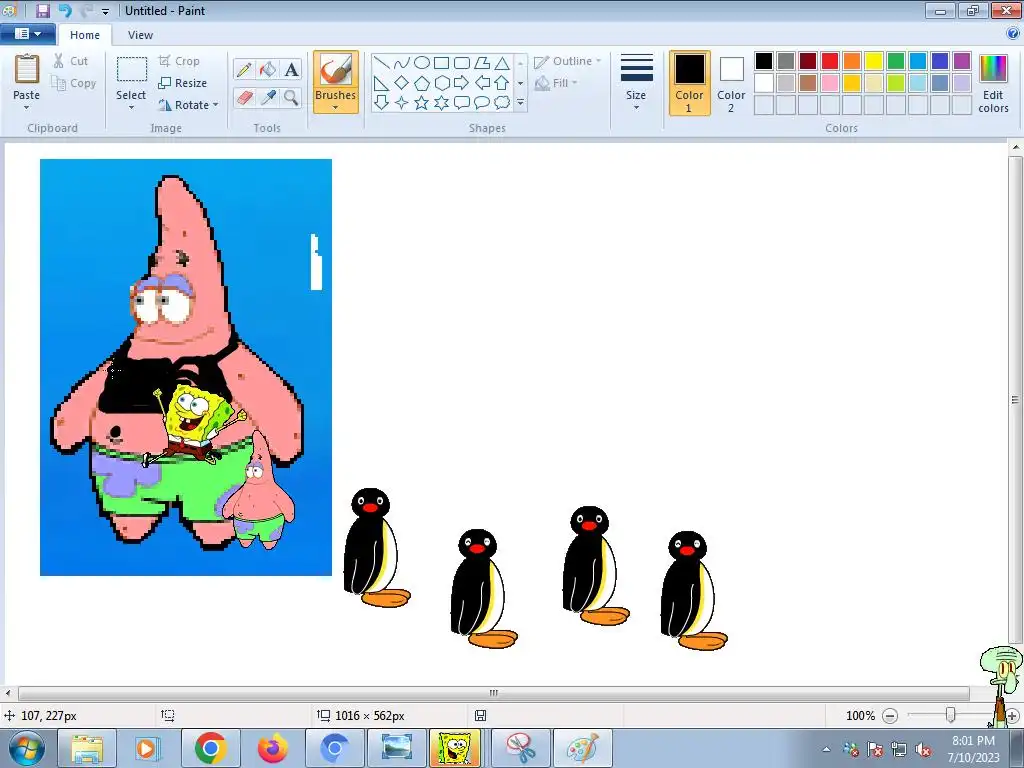
Task: Select the Text tool
Action: [x=291, y=69]
